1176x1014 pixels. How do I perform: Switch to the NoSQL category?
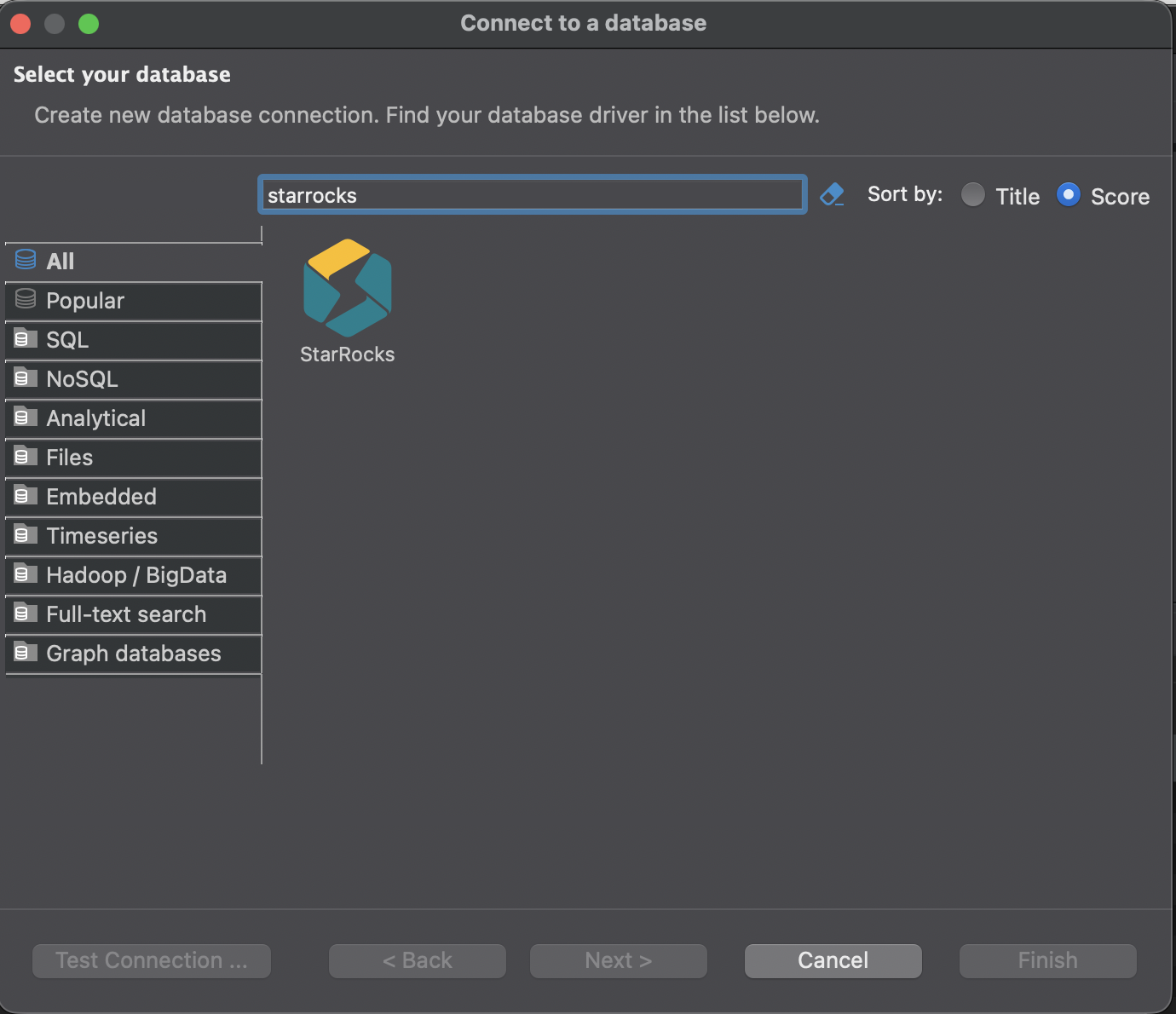click(134, 379)
